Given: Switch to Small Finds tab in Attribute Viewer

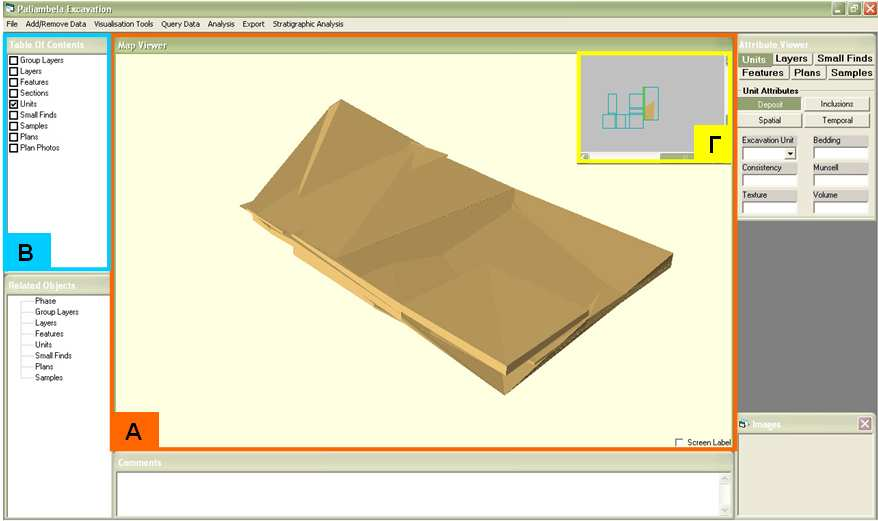Looking at the screenshot, I should click(x=844, y=59).
